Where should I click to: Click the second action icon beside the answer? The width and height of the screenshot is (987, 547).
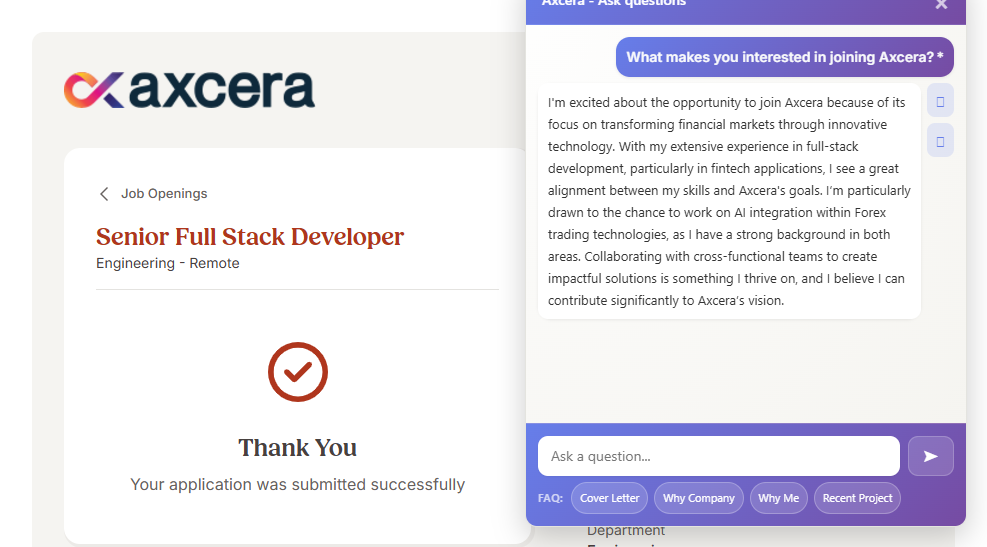click(x=940, y=141)
